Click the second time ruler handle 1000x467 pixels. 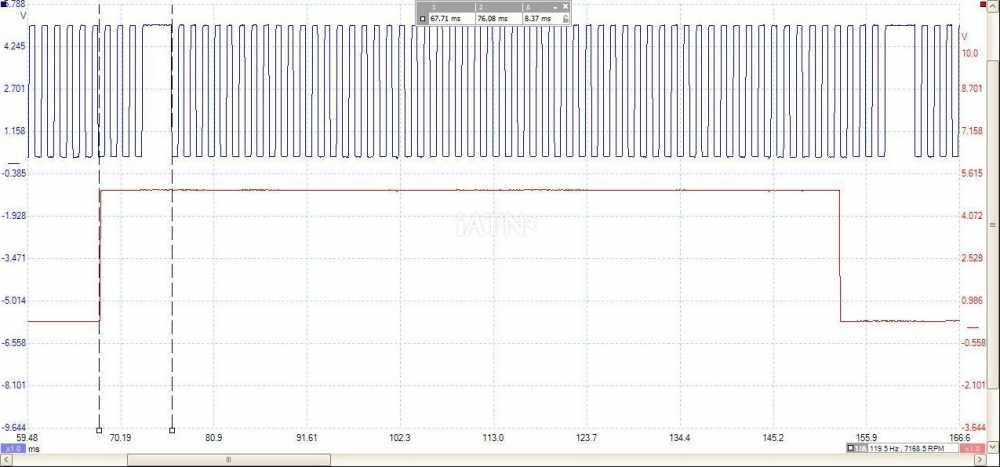(172, 431)
